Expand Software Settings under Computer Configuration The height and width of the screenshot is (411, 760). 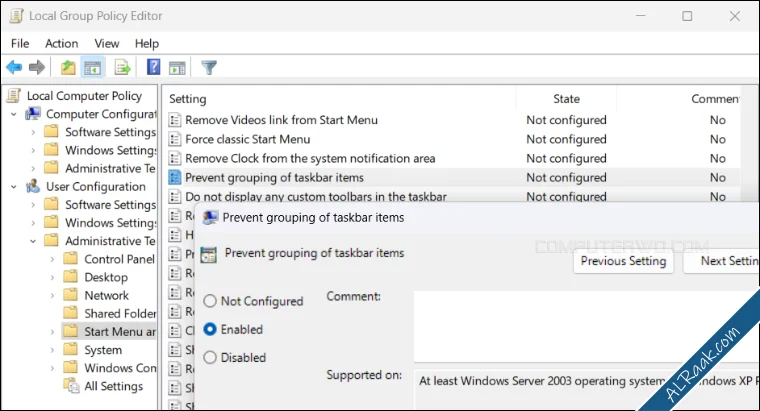[x=33, y=132]
